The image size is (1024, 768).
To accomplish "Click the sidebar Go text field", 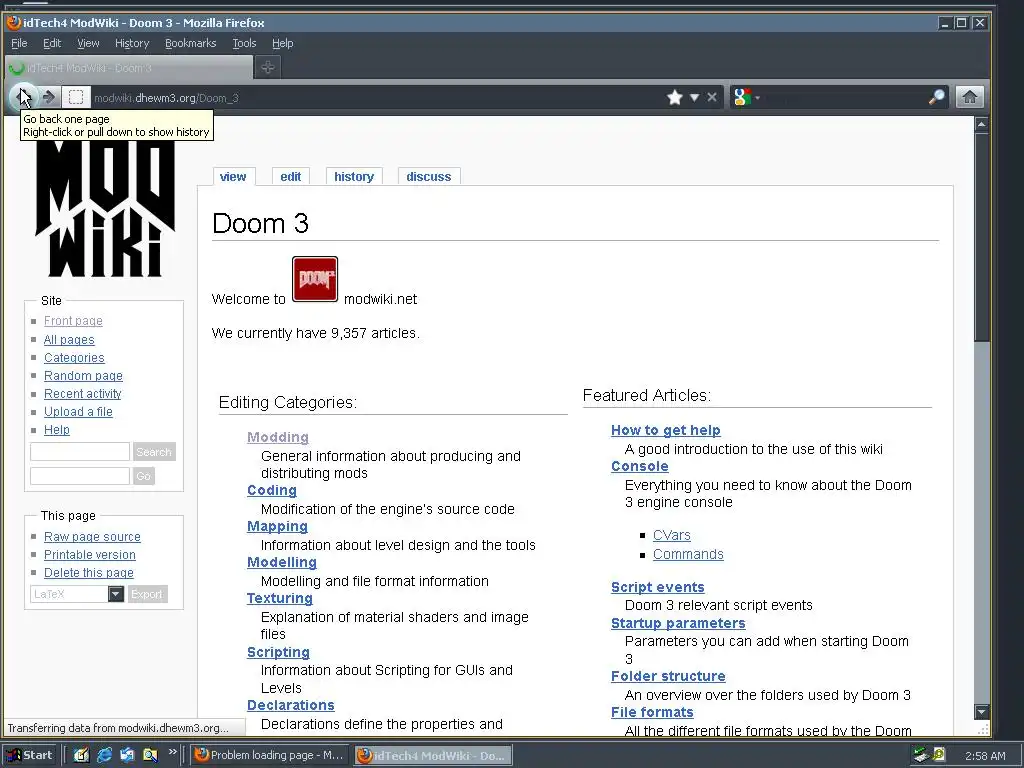I will click(80, 475).
